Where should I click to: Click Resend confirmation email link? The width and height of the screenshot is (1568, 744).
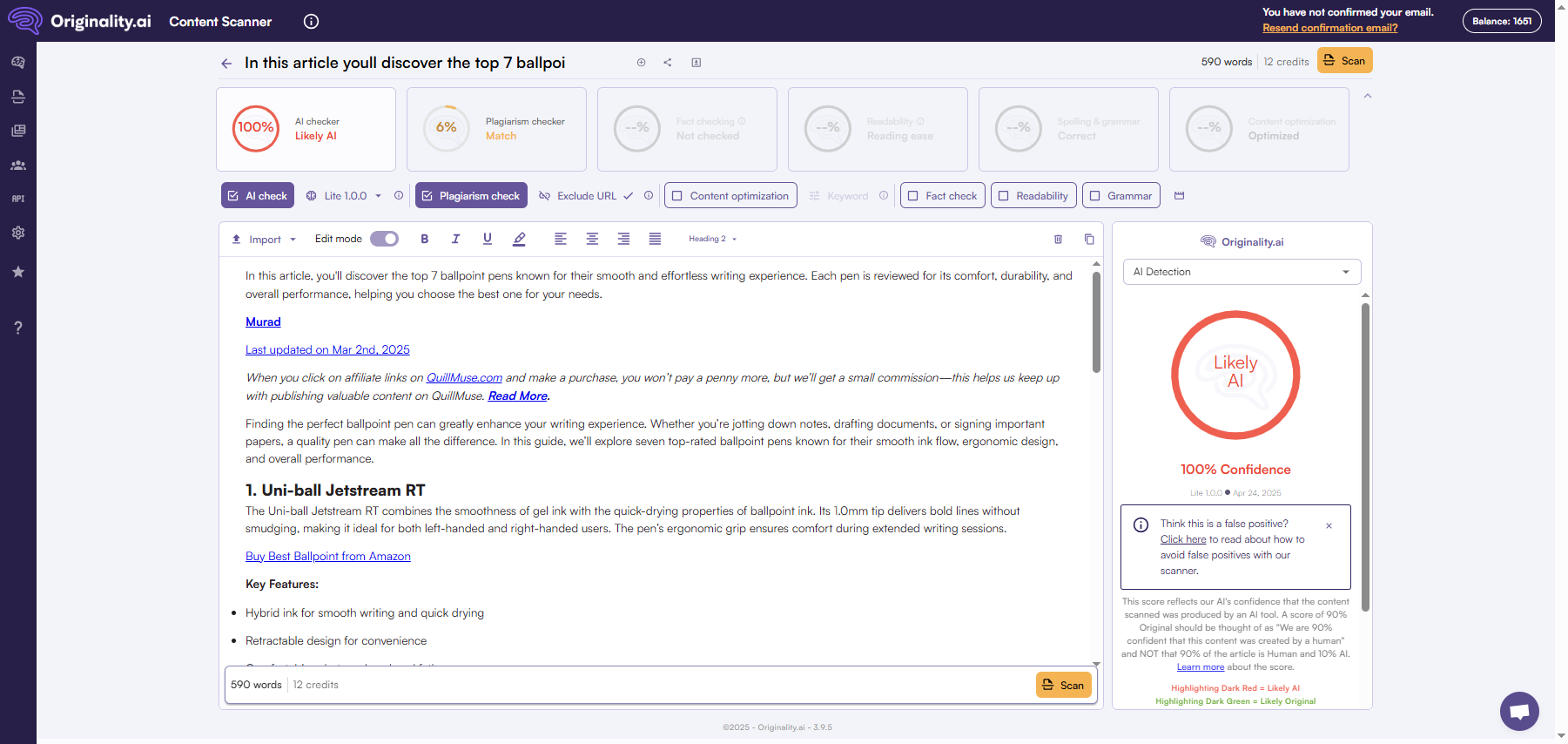[1329, 28]
